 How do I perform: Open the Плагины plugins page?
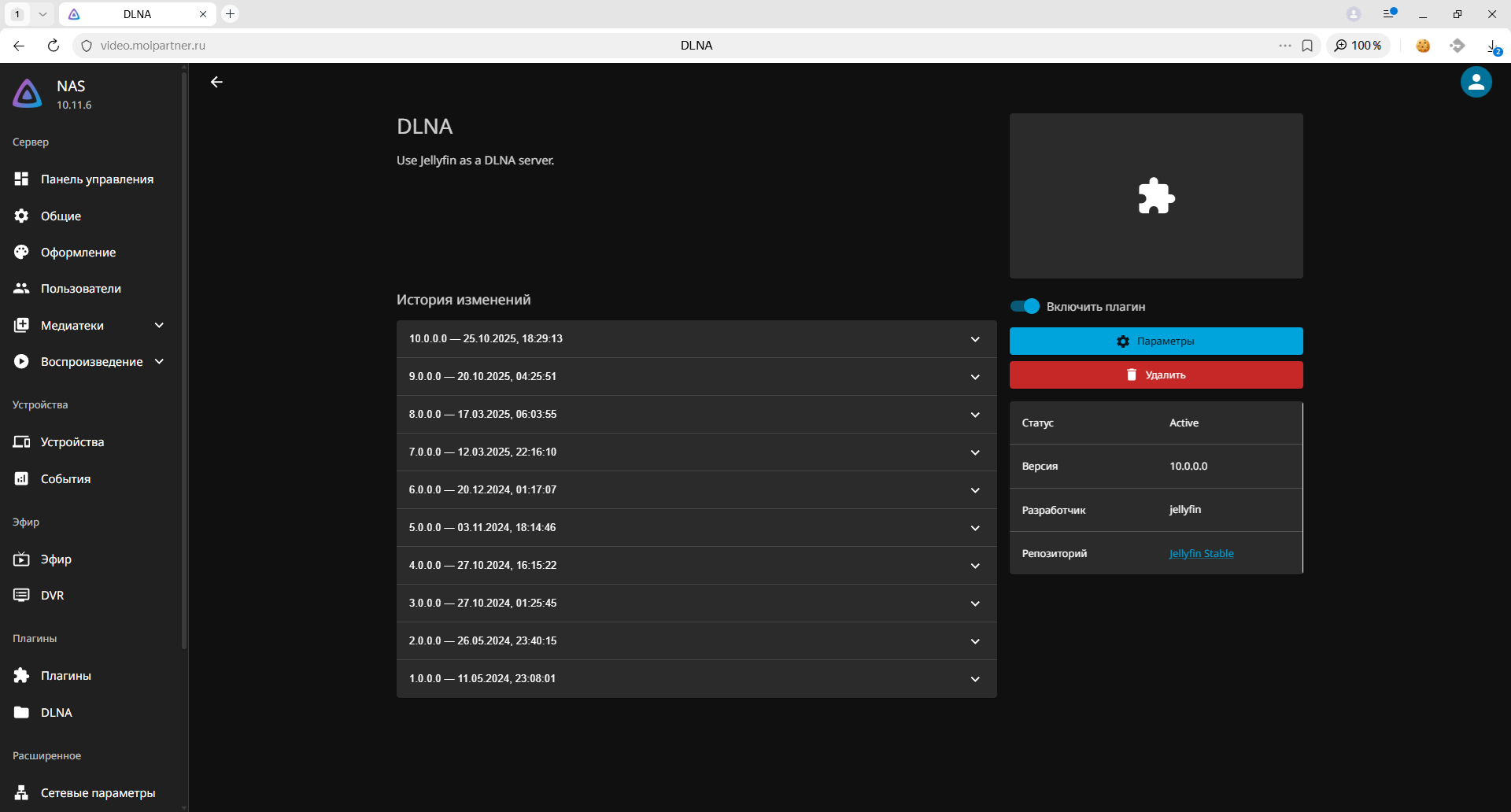pos(65,676)
